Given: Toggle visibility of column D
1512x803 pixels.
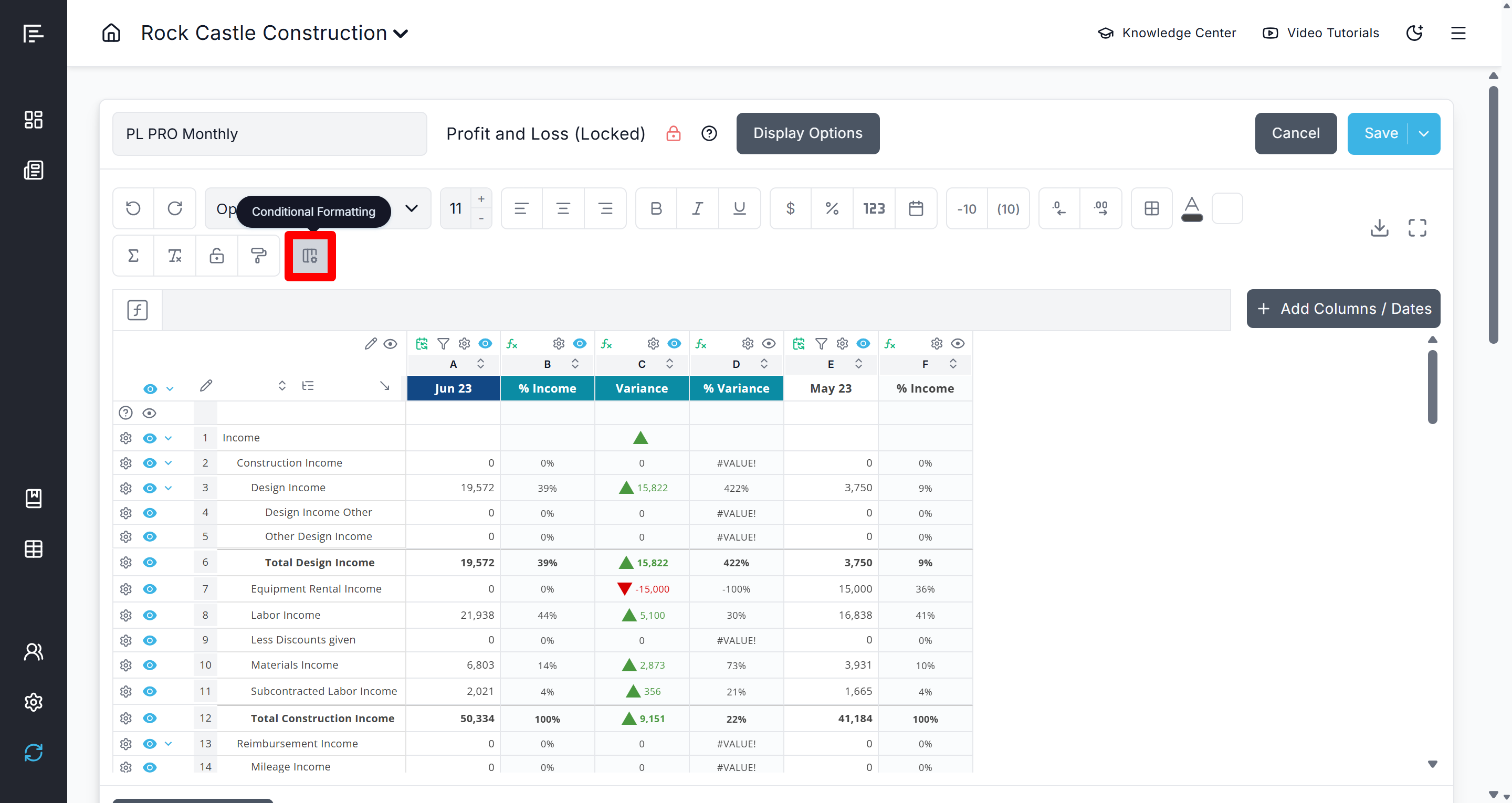Looking at the screenshot, I should pyautogui.click(x=768, y=343).
